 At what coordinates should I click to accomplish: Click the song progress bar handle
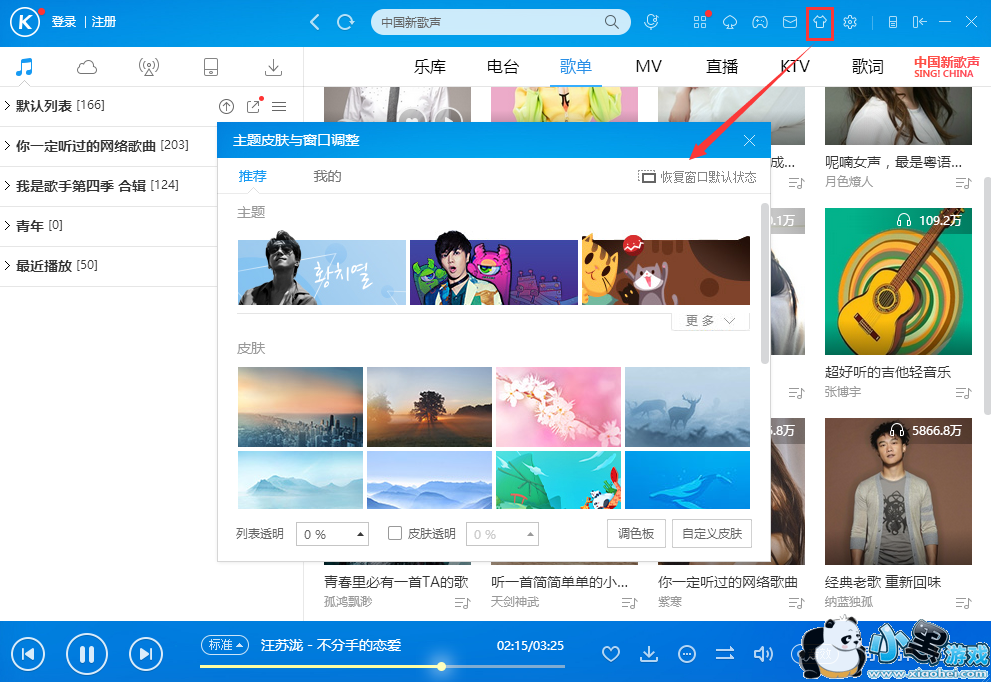(x=441, y=666)
